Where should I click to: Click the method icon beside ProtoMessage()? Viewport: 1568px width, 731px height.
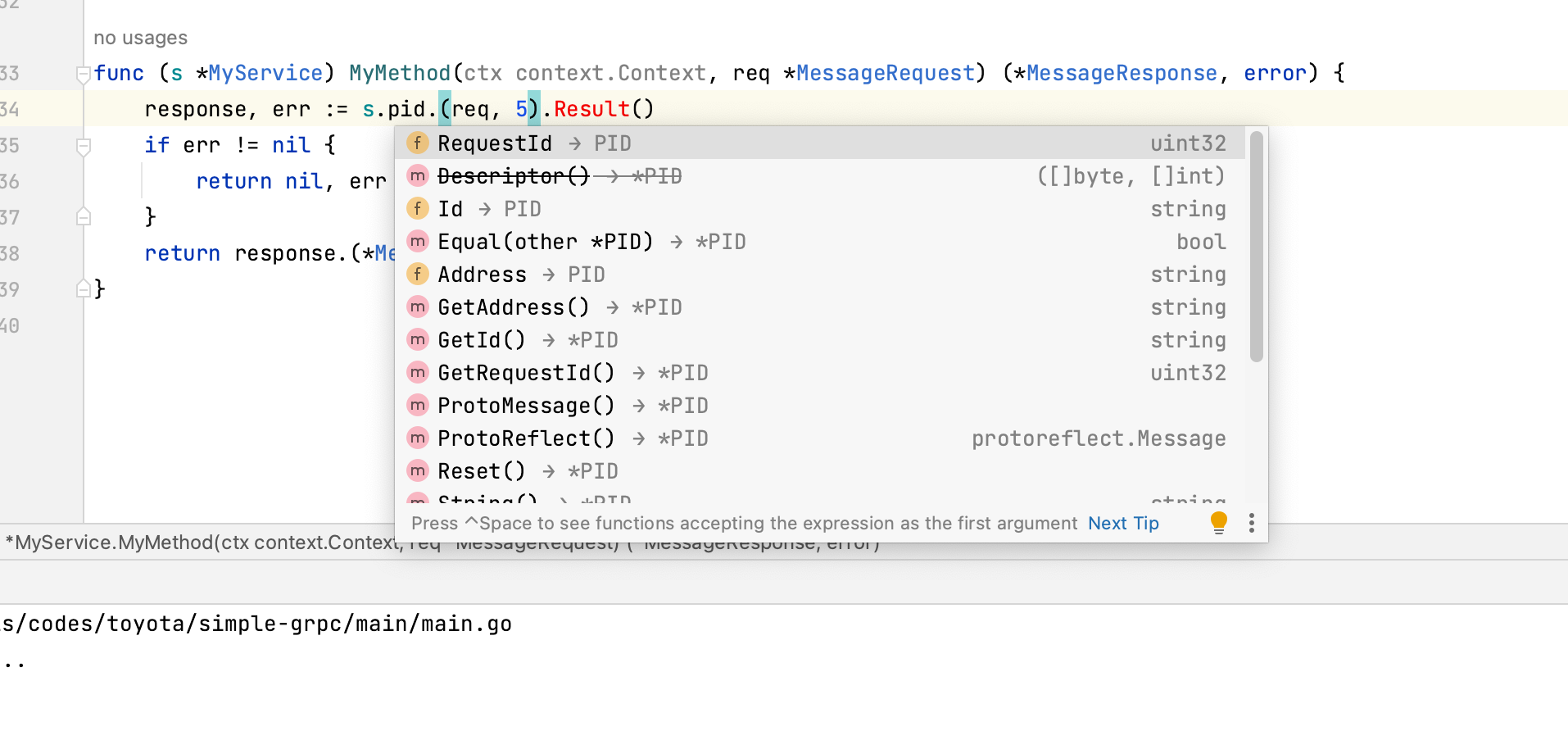(x=418, y=405)
